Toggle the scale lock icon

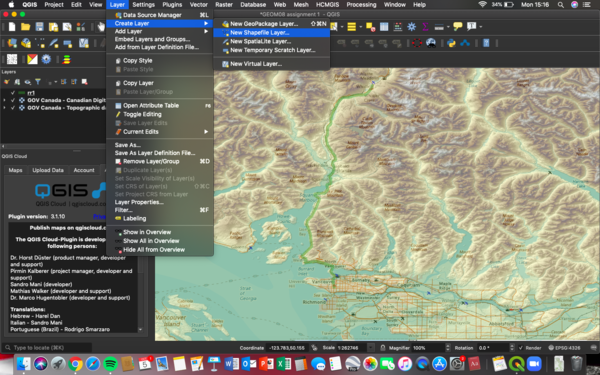pyautogui.click(x=382, y=348)
